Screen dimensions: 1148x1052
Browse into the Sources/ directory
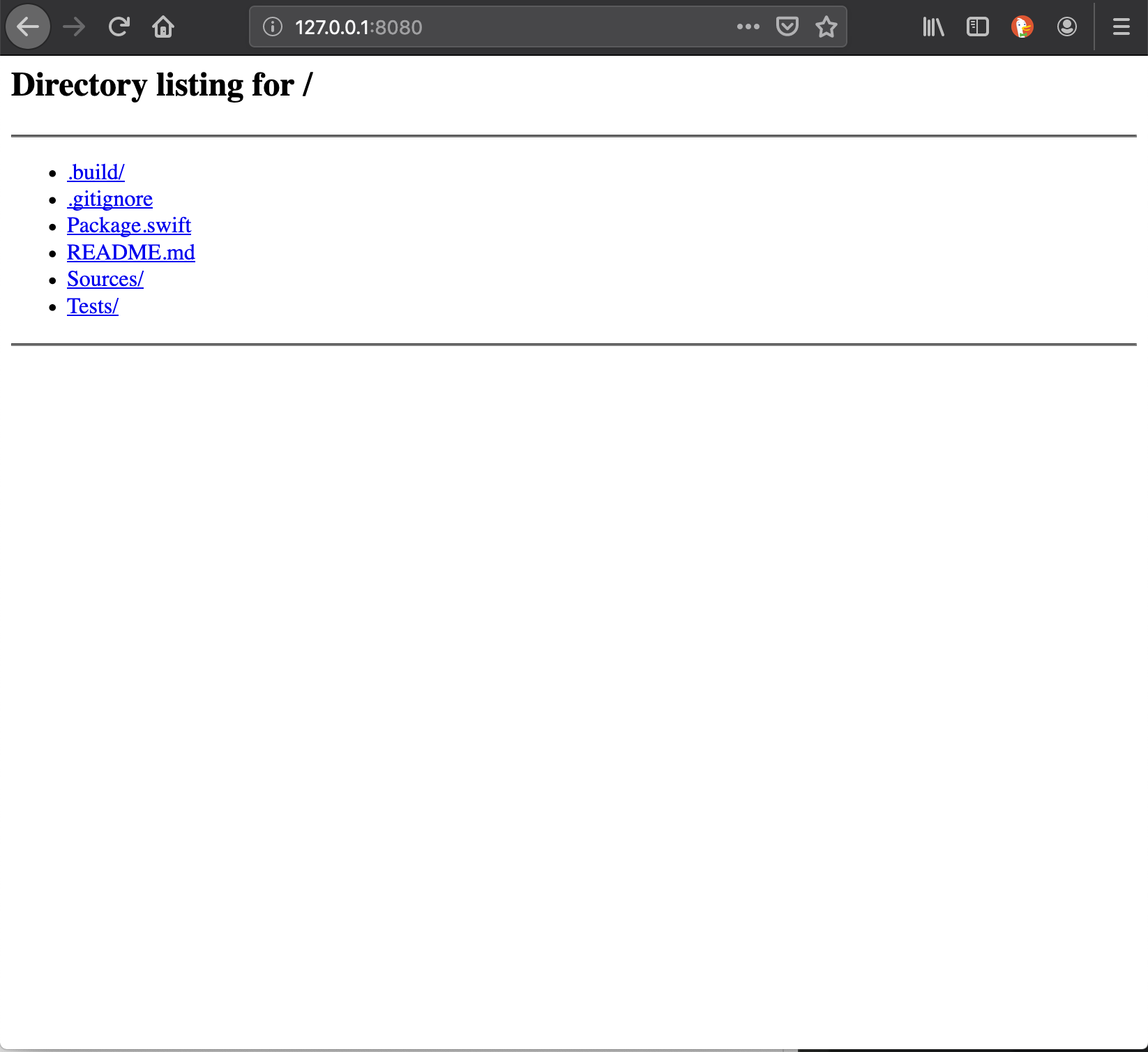pos(105,279)
